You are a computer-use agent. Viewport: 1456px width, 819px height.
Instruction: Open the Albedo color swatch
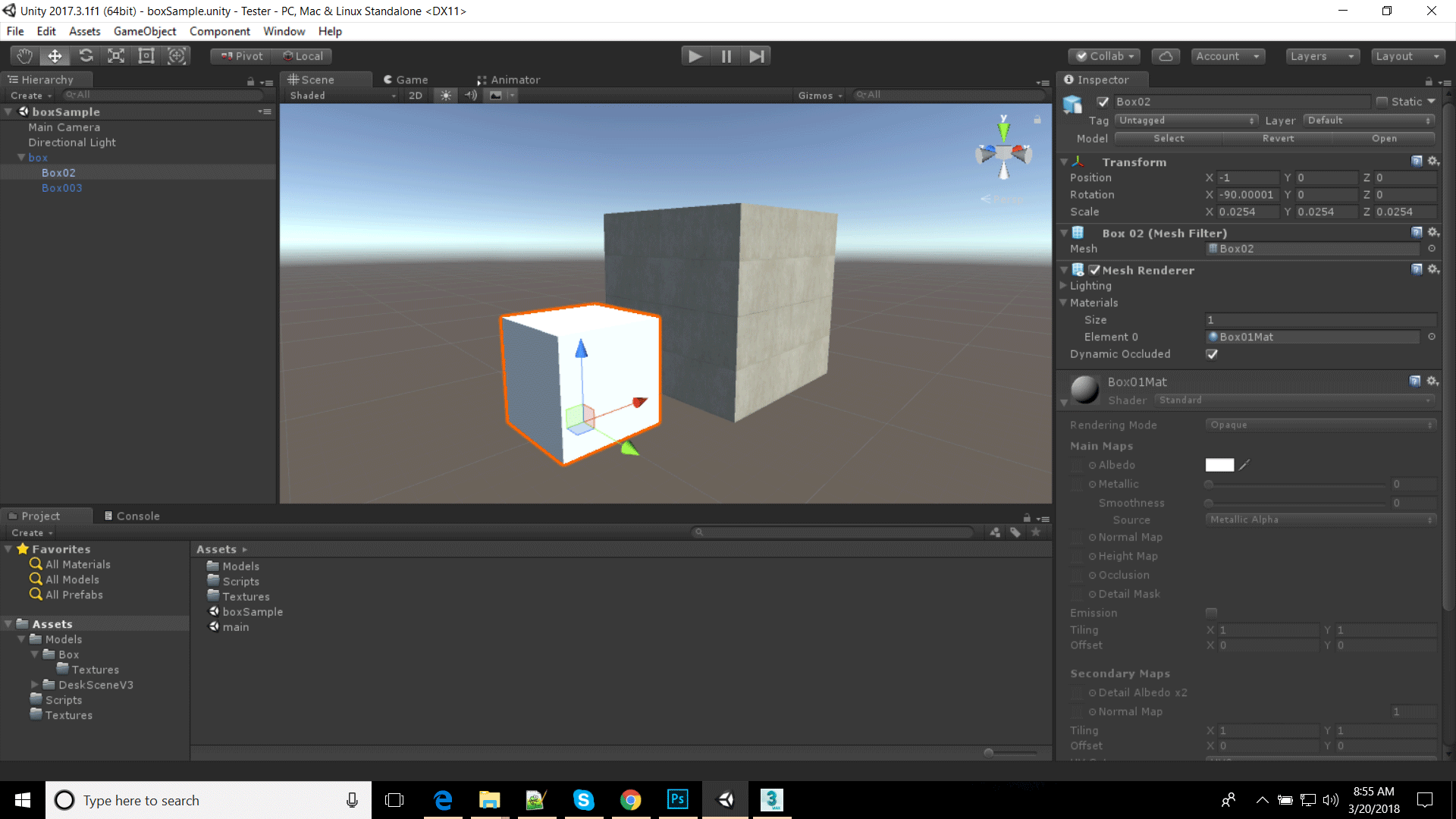coord(1219,465)
